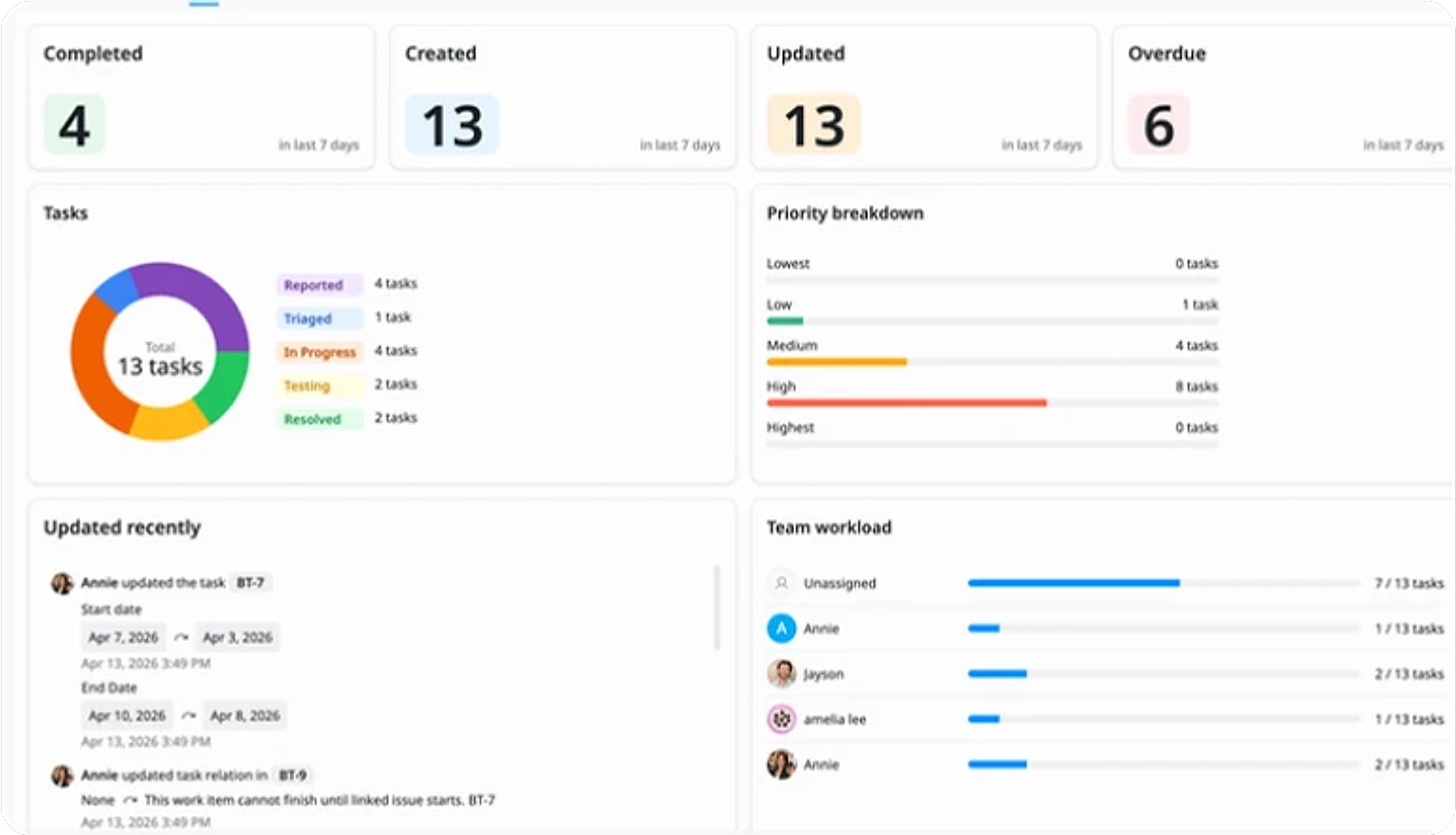Click the Updated recently panel scrollbar
The width and height of the screenshot is (1456, 835).
click(717, 607)
